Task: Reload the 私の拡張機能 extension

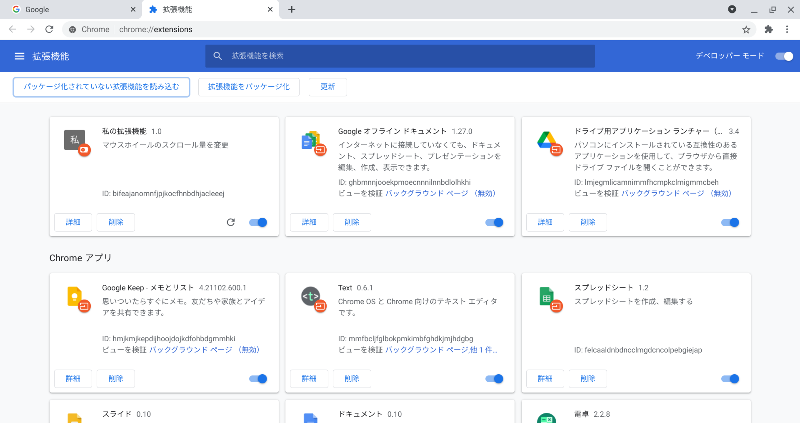Action: point(231,222)
